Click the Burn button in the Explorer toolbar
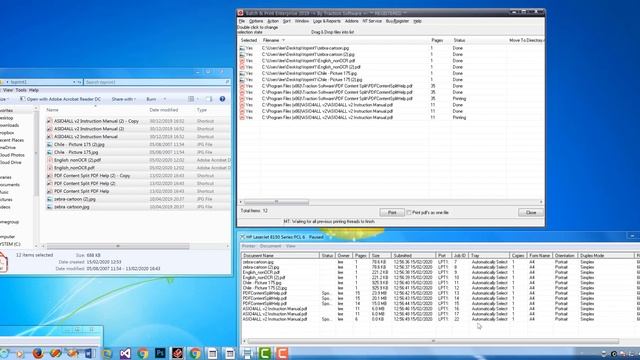Viewport: 640px width, 360px height. 151,99
